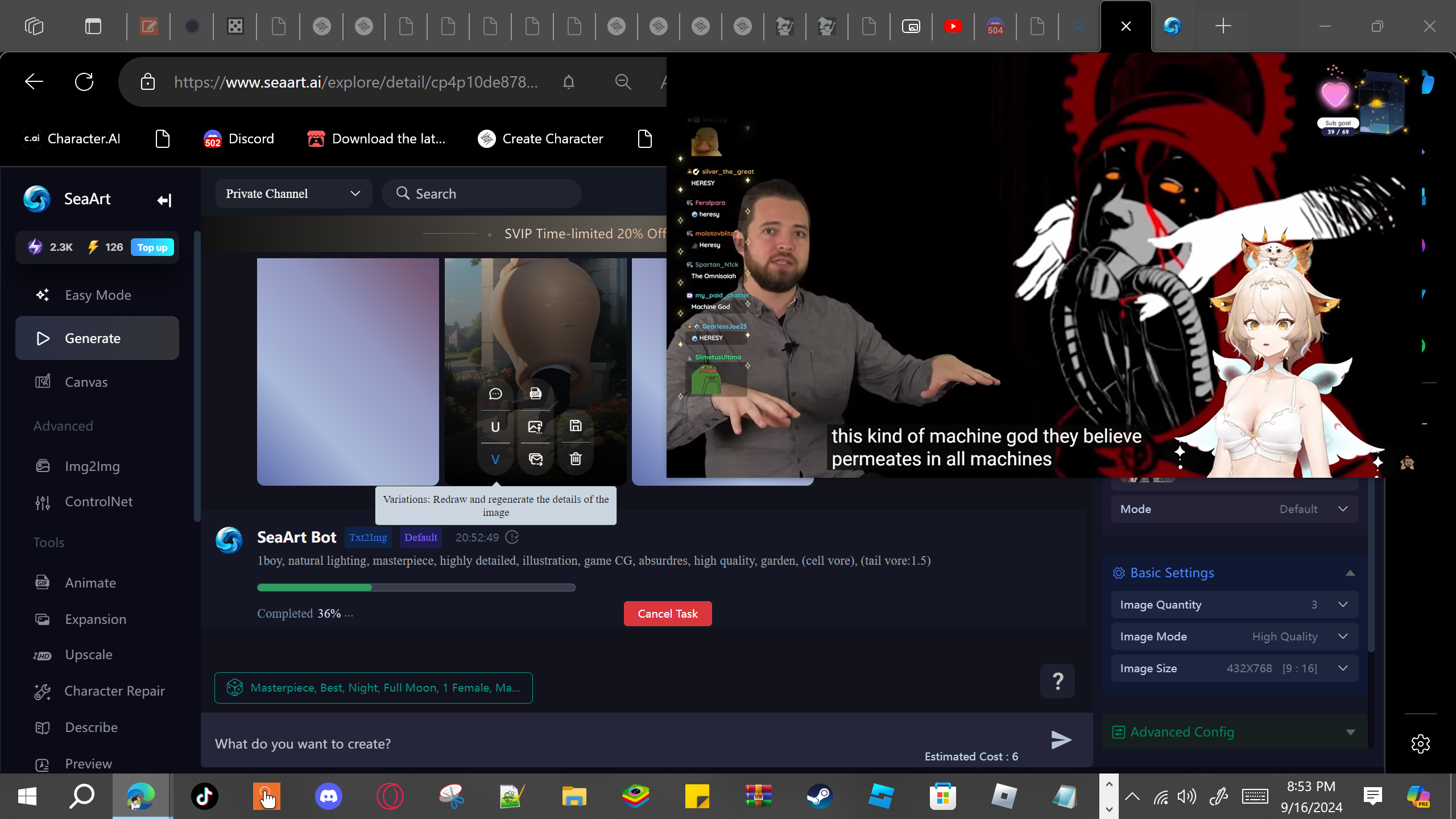The height and width of the screenshot is (819, 1456).
Task: Collapse the Basic Settings section
Action: pos(1350,573)
